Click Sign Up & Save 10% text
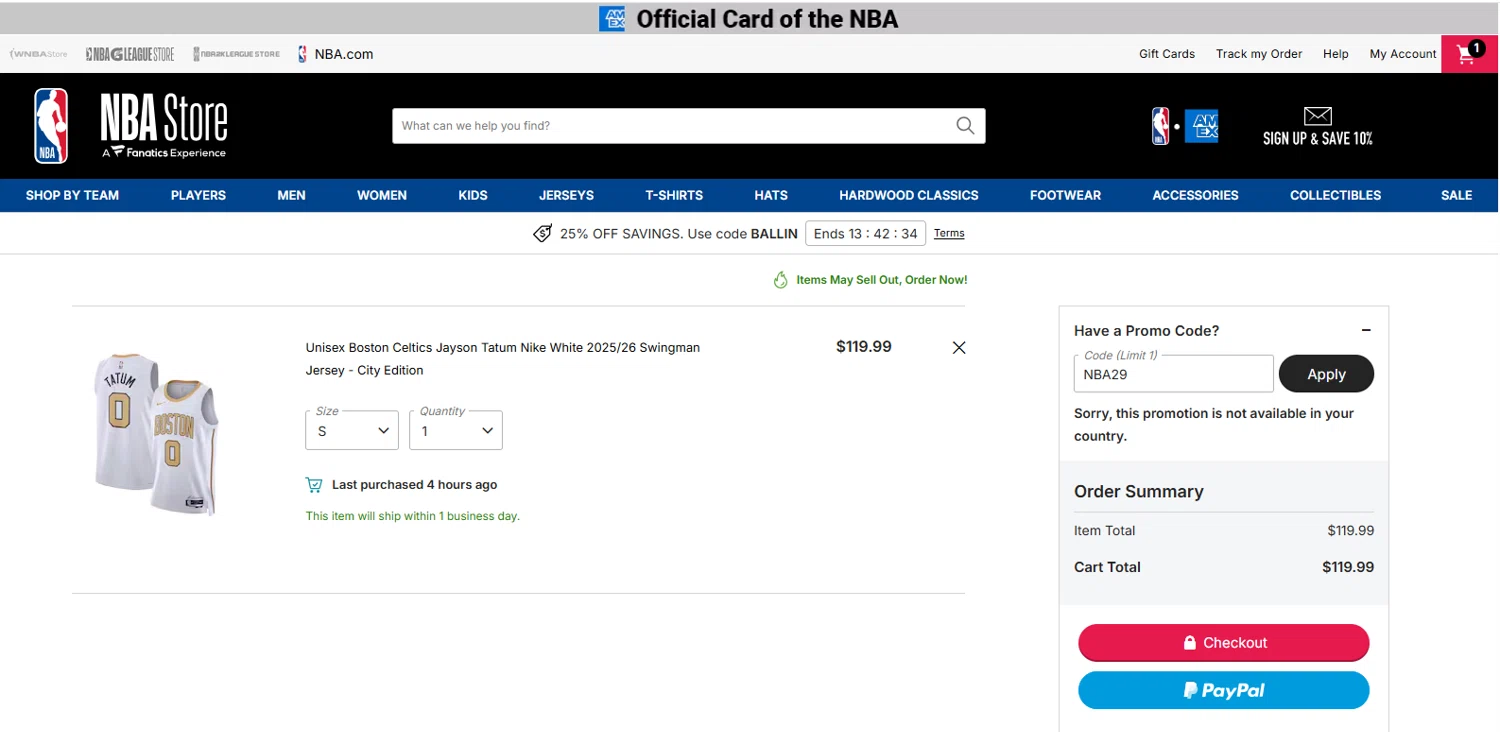Image resolution: width=1500 pixels, height=732 pixels. pos(1318,139)
